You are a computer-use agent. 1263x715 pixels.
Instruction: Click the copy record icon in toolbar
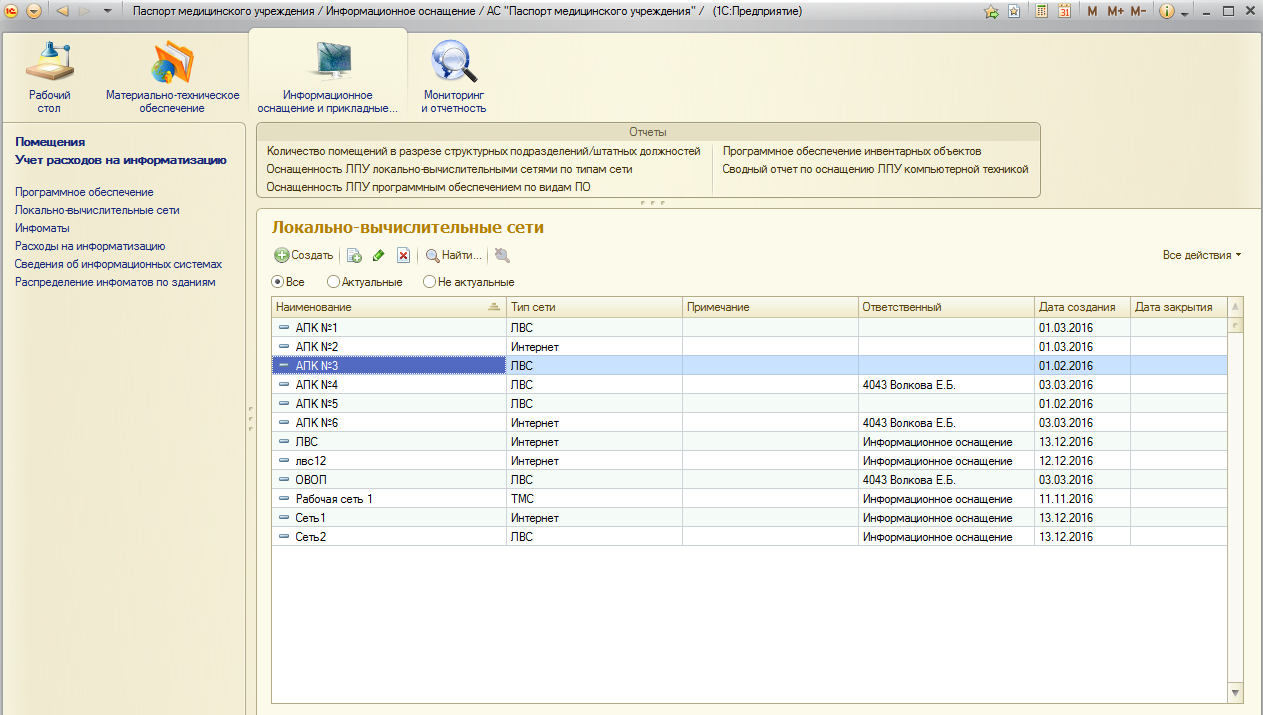(353, 256)
